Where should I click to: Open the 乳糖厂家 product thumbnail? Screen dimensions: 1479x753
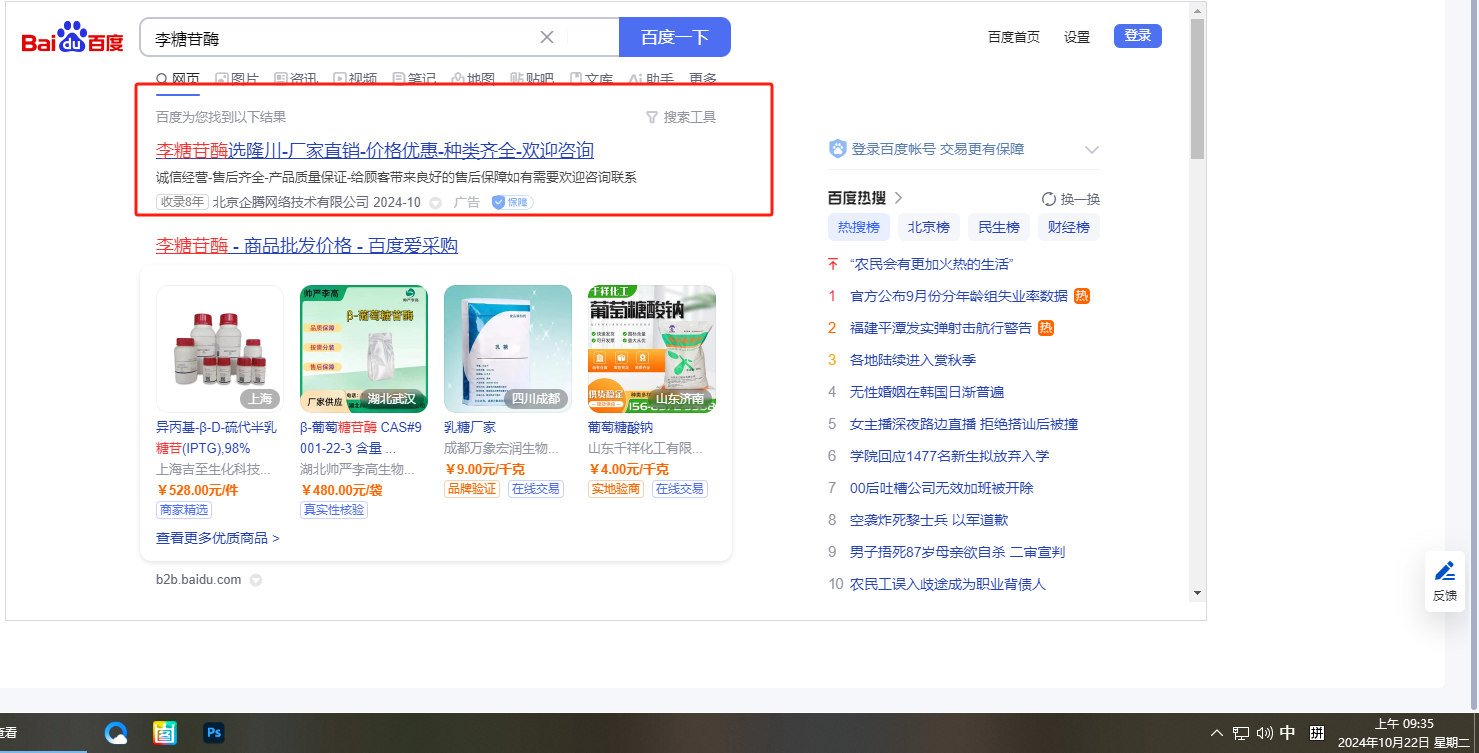coord(507,349)
